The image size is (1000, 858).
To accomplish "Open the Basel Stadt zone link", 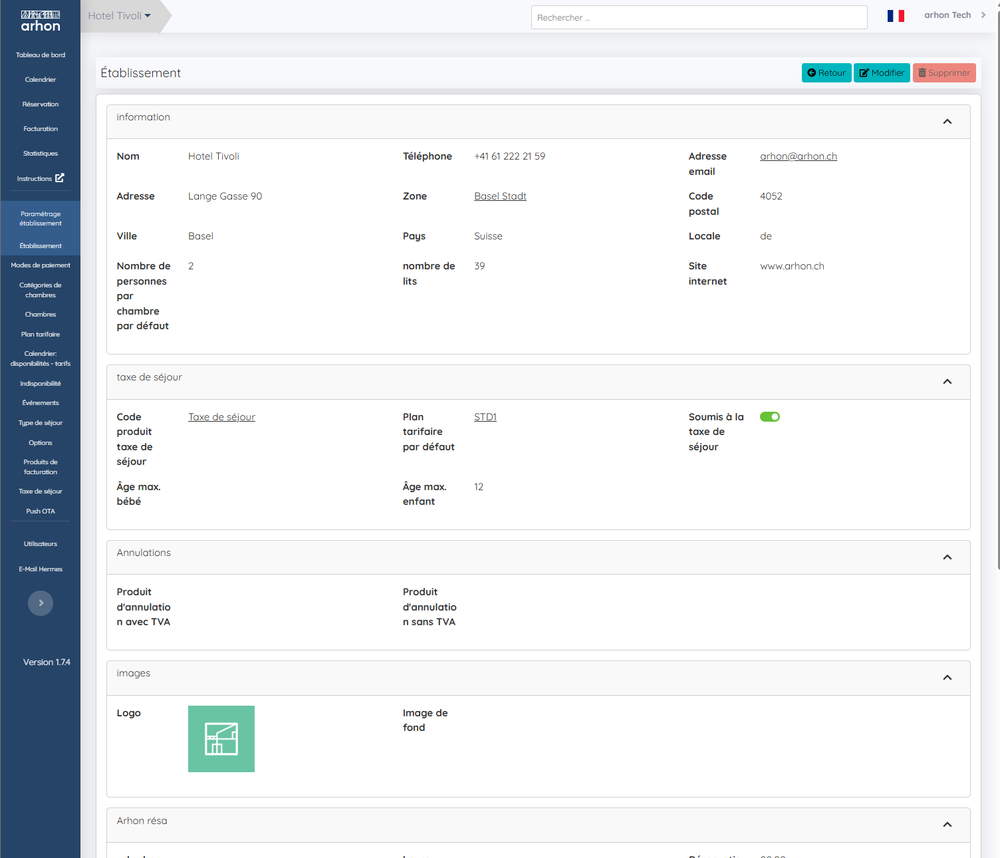I will (500, 196).
